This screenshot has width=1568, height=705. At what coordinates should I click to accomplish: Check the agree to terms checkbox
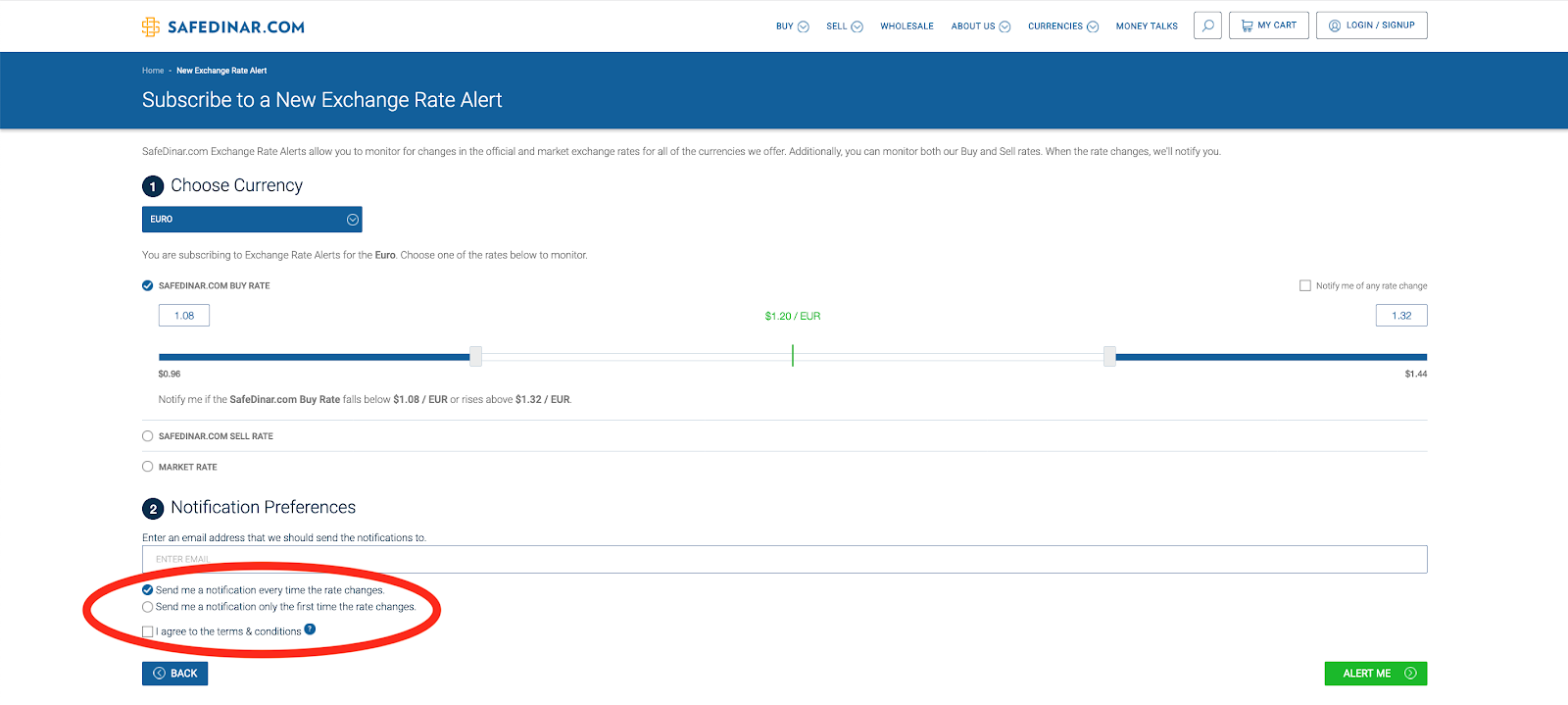tap(148, 631)
